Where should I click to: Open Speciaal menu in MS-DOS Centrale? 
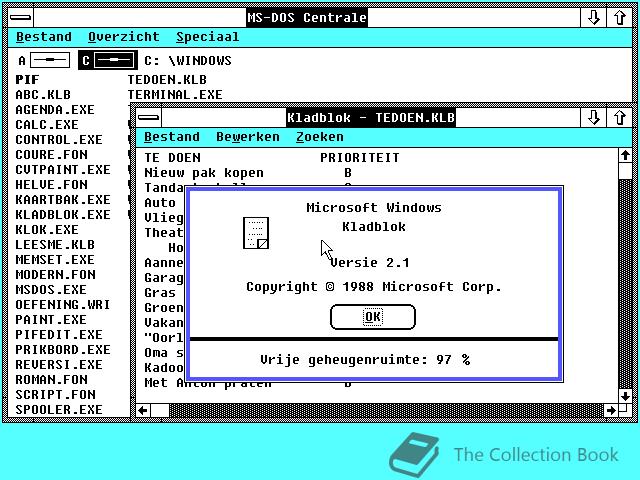pyautogui.click(x=207, y=37)
